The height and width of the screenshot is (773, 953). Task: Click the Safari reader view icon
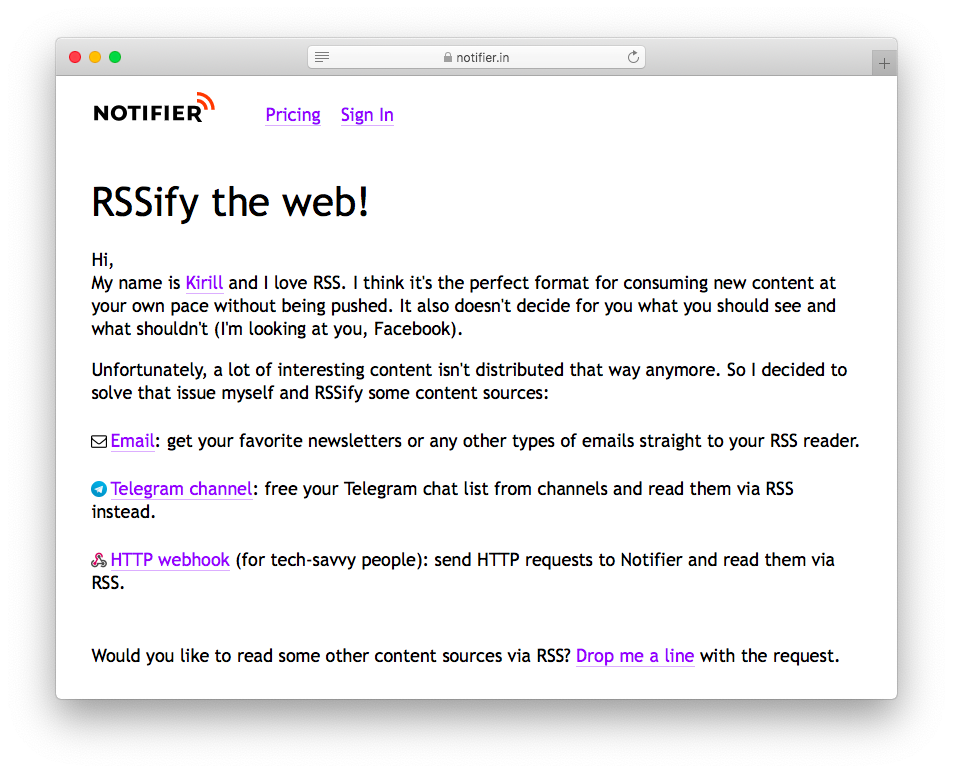[x=322, y=57]
